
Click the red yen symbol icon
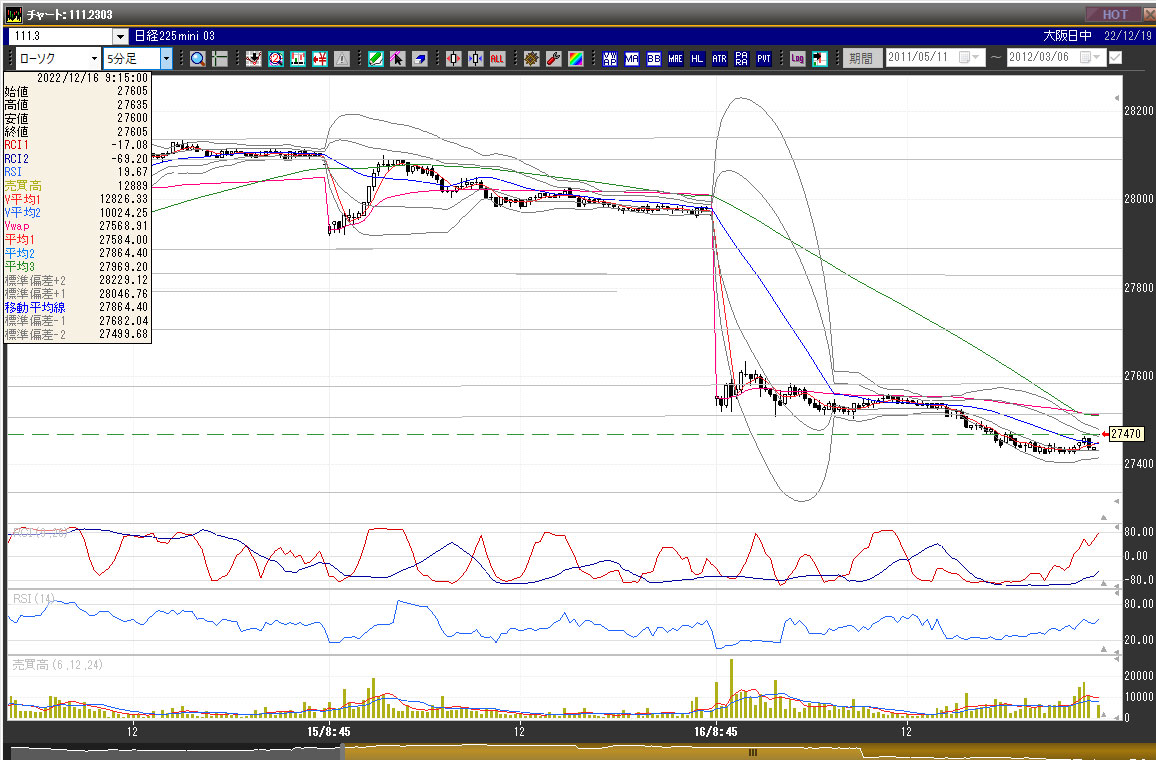pyautogui.click(x=320, y=59)
